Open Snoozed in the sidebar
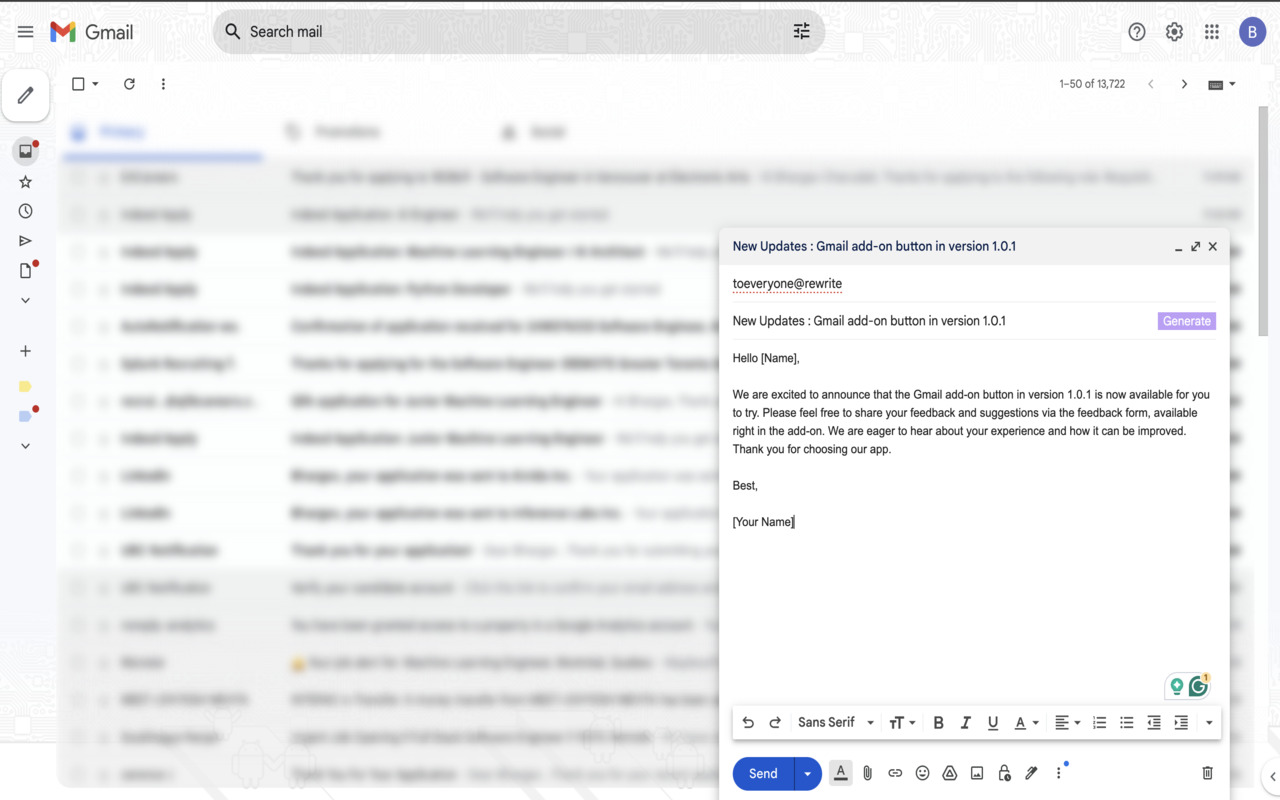The height and width of the screenshot is (800, 1280). point(26,211)
